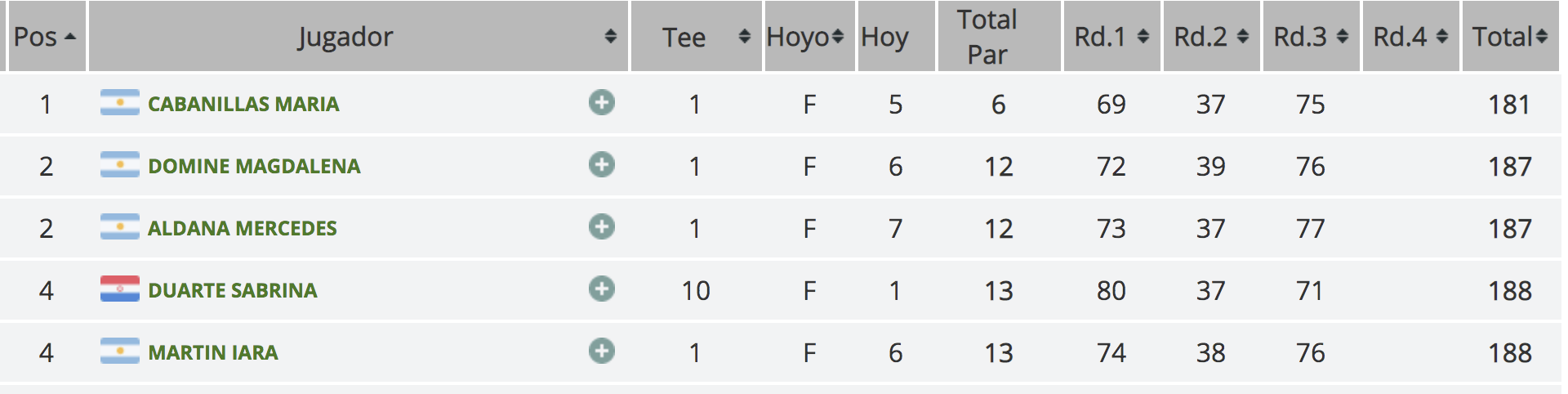Sort by Rd.1 scores
Screen dimensions: 1568x394
click(1111, 36)
